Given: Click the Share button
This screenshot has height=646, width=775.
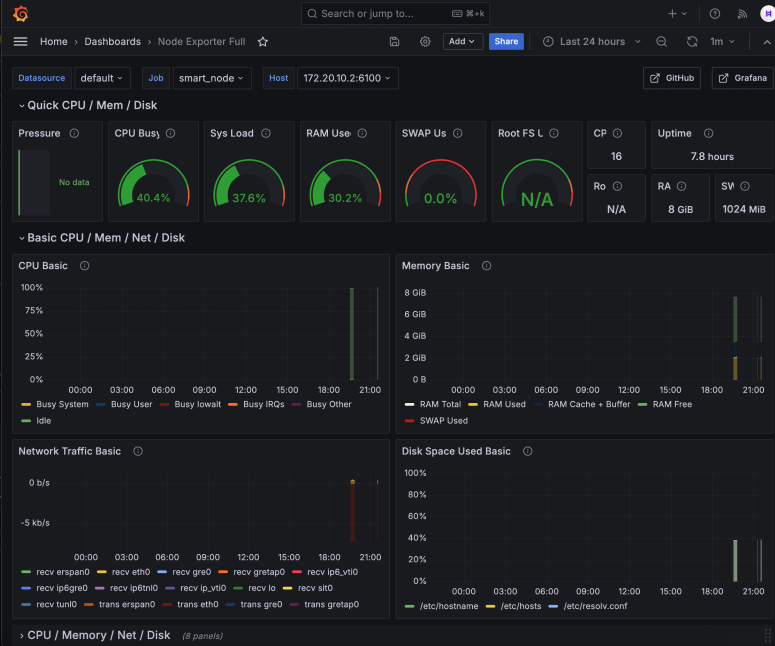Looking at the screenshot, I should 506,42.
